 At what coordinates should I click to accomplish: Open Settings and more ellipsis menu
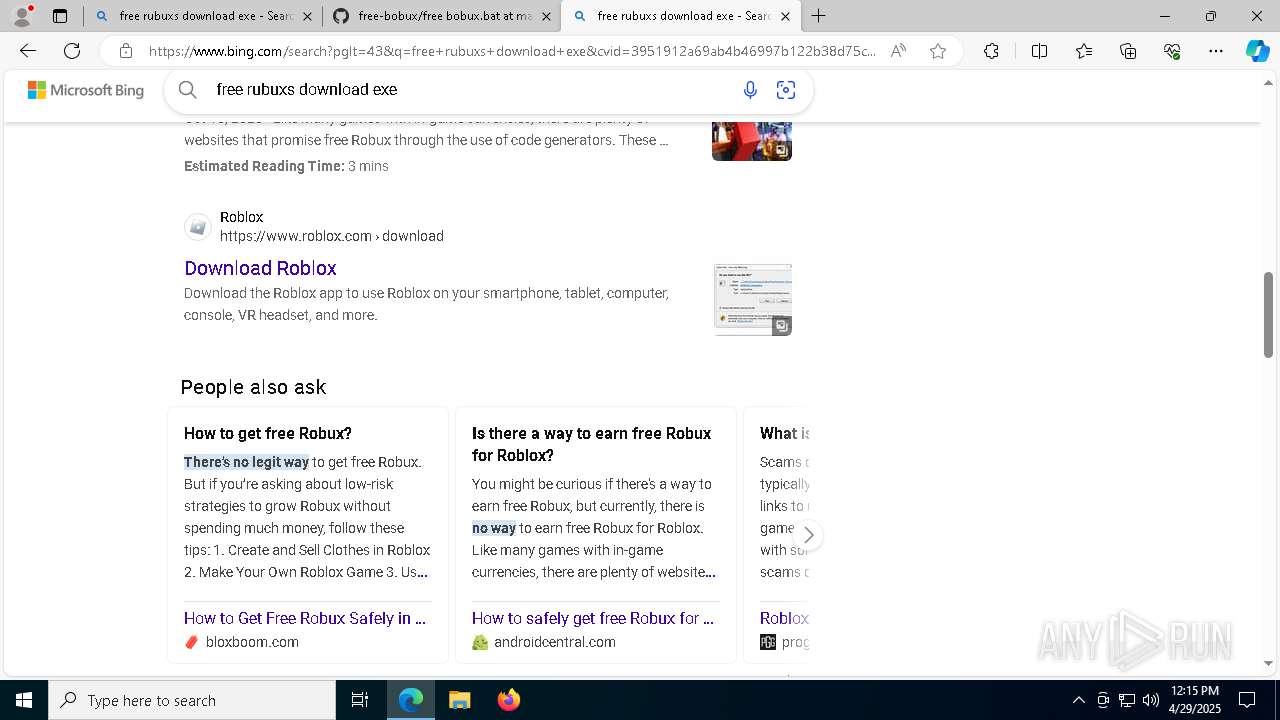tap(1216, 51)
